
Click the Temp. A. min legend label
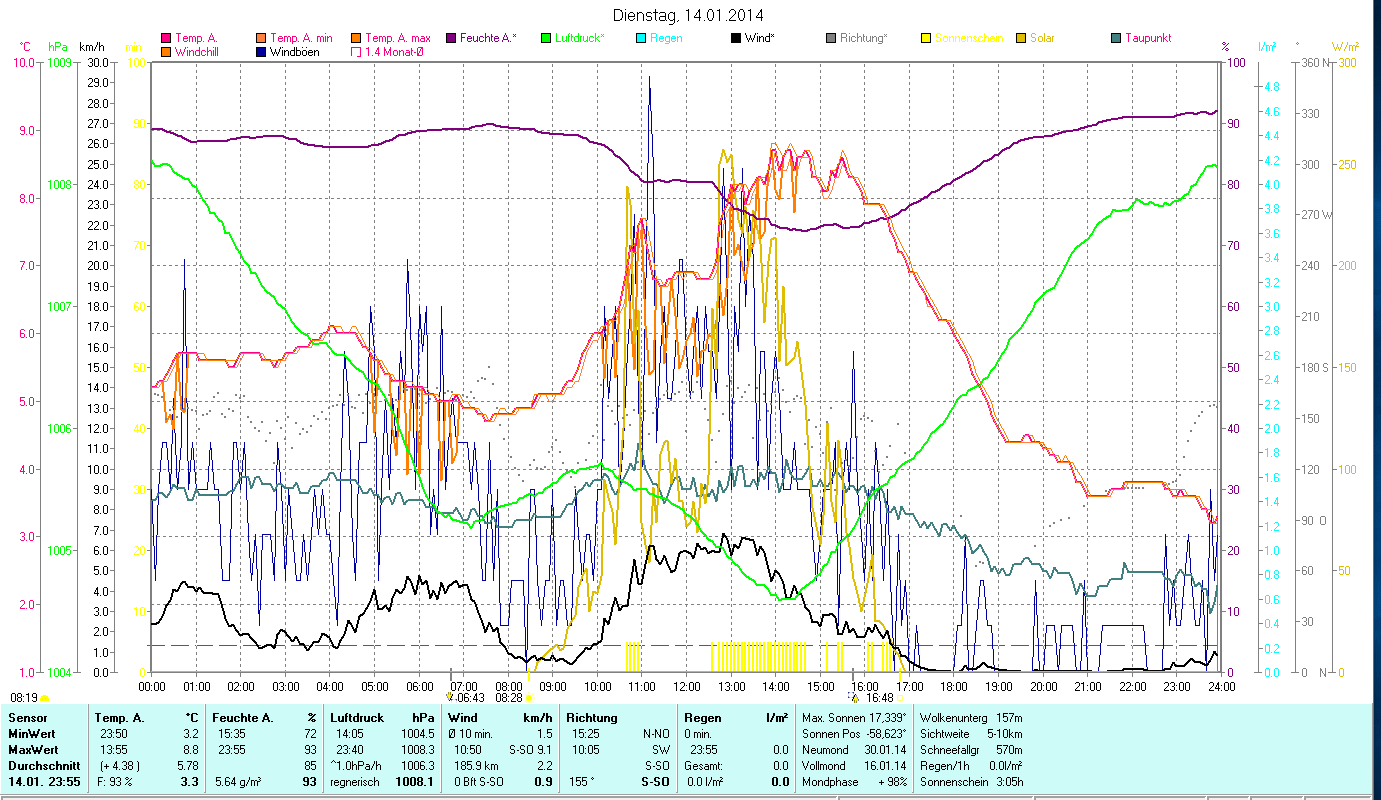tap(302, 39)
